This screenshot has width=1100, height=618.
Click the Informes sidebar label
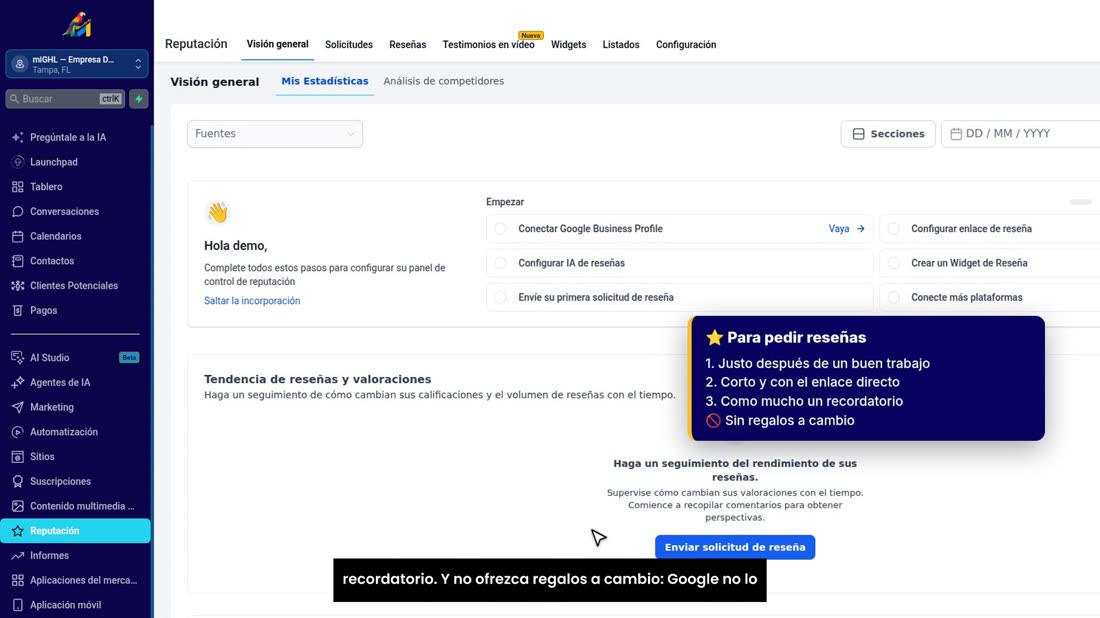tap(49, 556)
